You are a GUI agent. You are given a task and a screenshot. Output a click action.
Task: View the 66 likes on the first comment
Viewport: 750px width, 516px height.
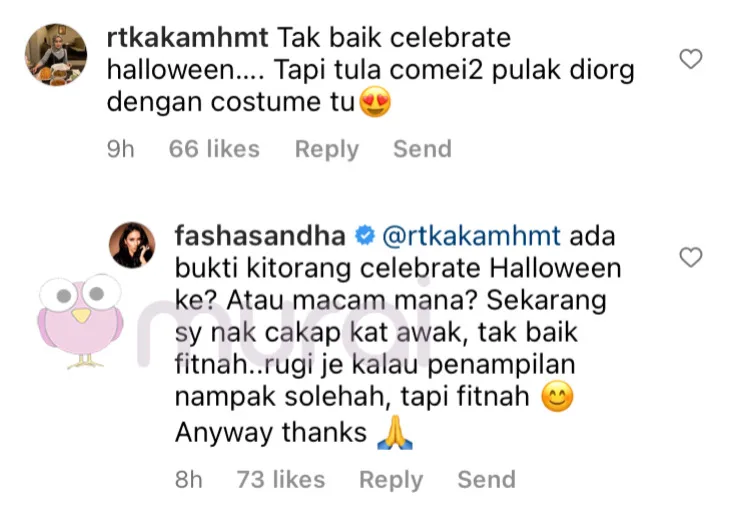tap(214, 149)
